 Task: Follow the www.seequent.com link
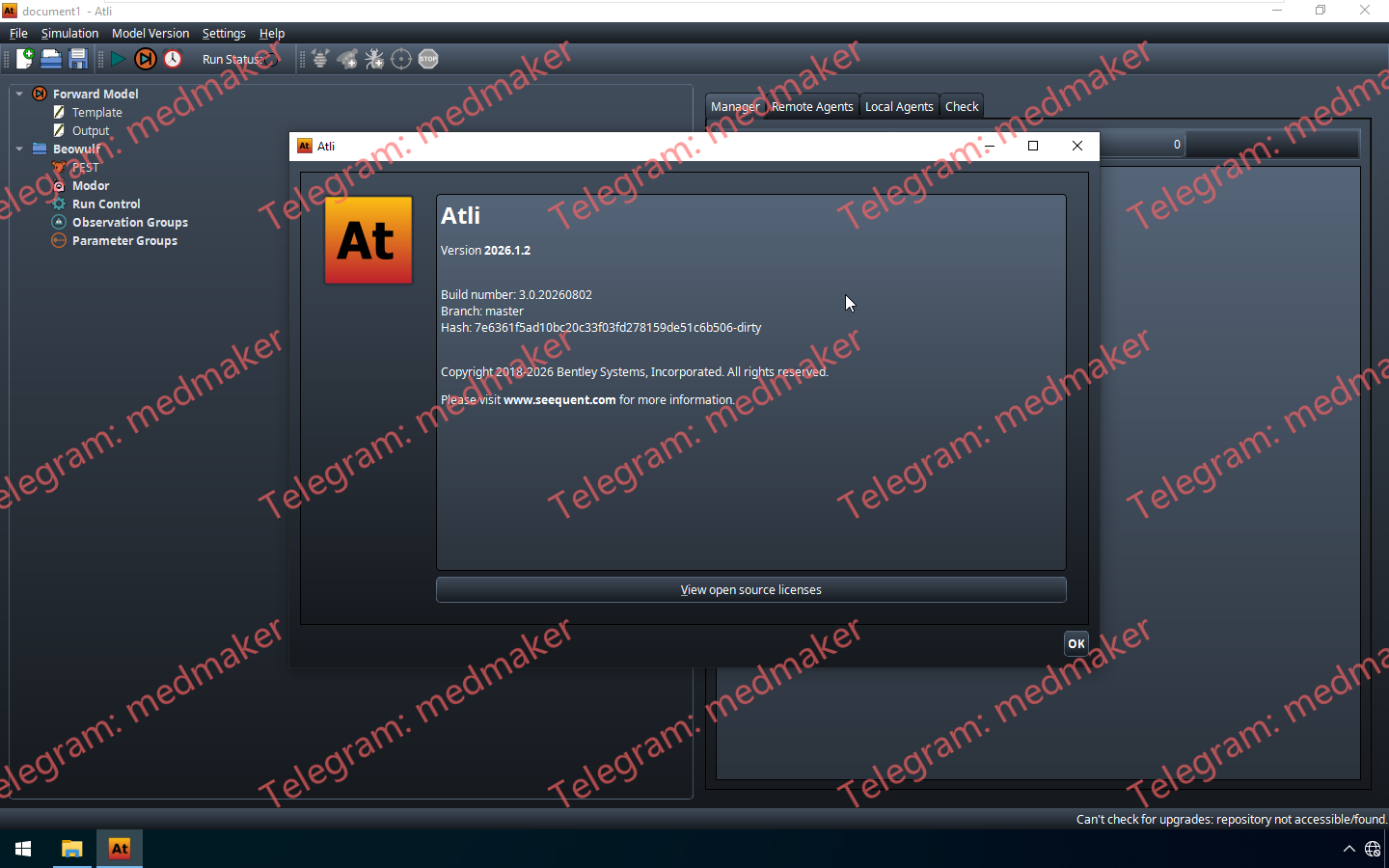(559, 399)
